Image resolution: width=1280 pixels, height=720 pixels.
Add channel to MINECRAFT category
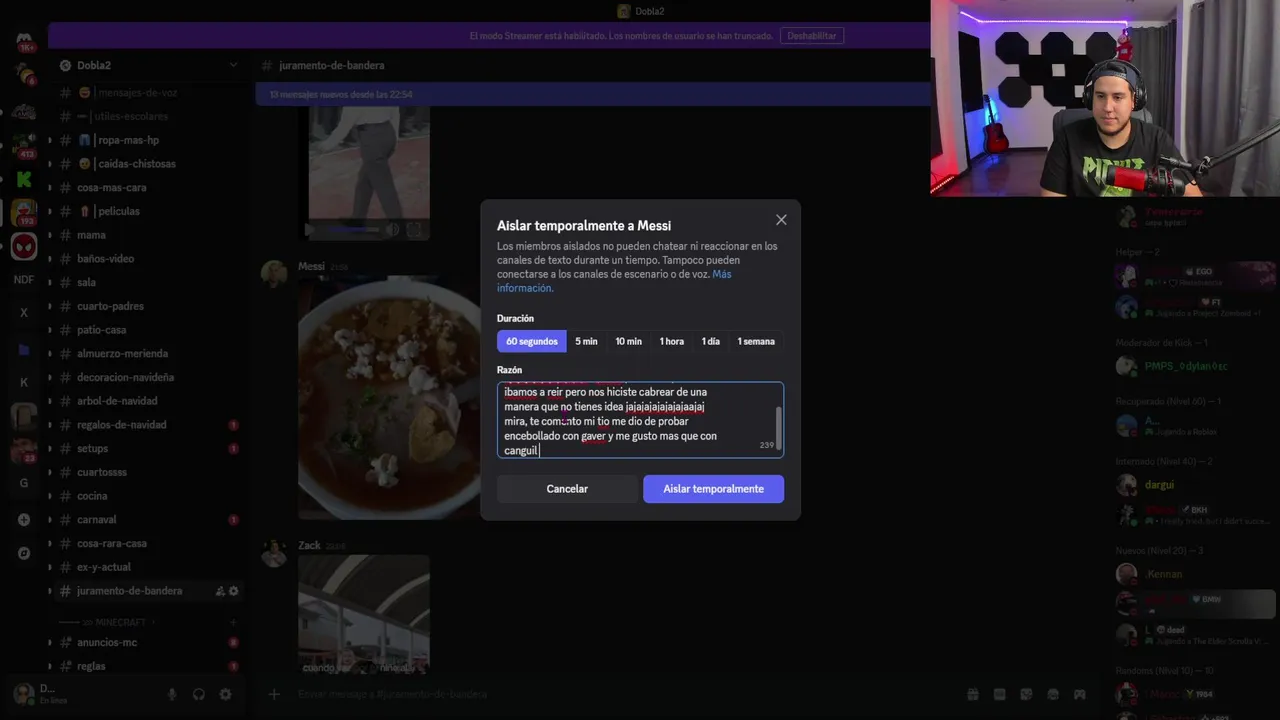234,622
